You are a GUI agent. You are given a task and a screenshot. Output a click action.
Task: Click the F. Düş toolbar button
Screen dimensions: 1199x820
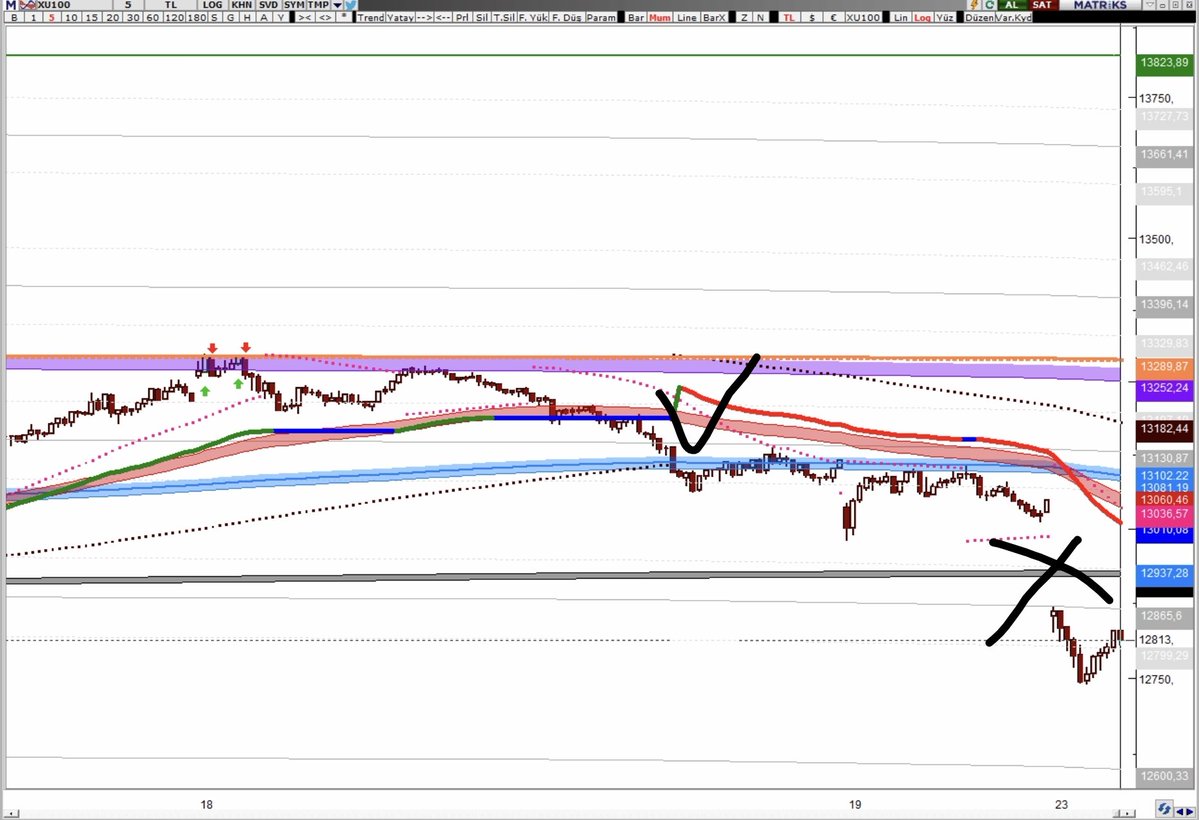tap(567, 17)
